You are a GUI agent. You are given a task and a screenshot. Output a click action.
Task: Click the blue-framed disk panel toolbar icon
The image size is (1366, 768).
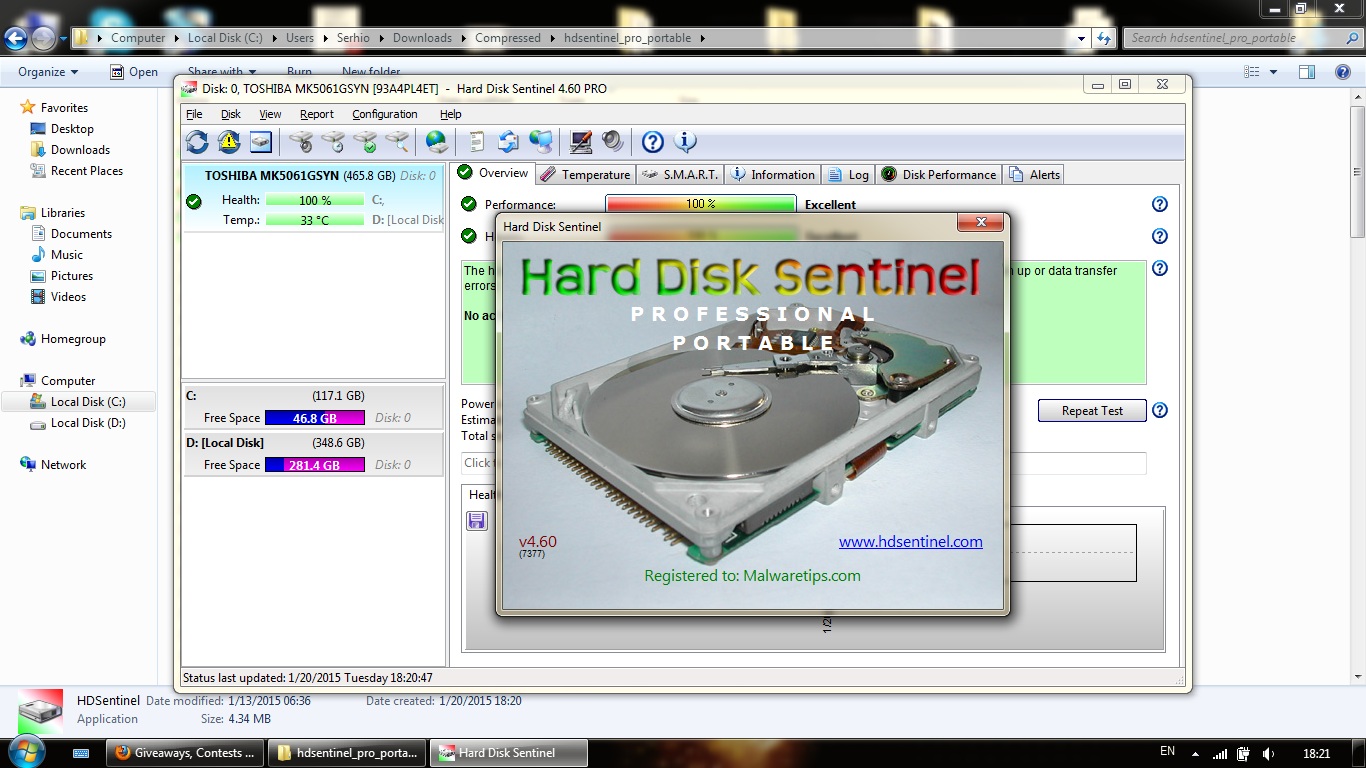pos(261,142)
